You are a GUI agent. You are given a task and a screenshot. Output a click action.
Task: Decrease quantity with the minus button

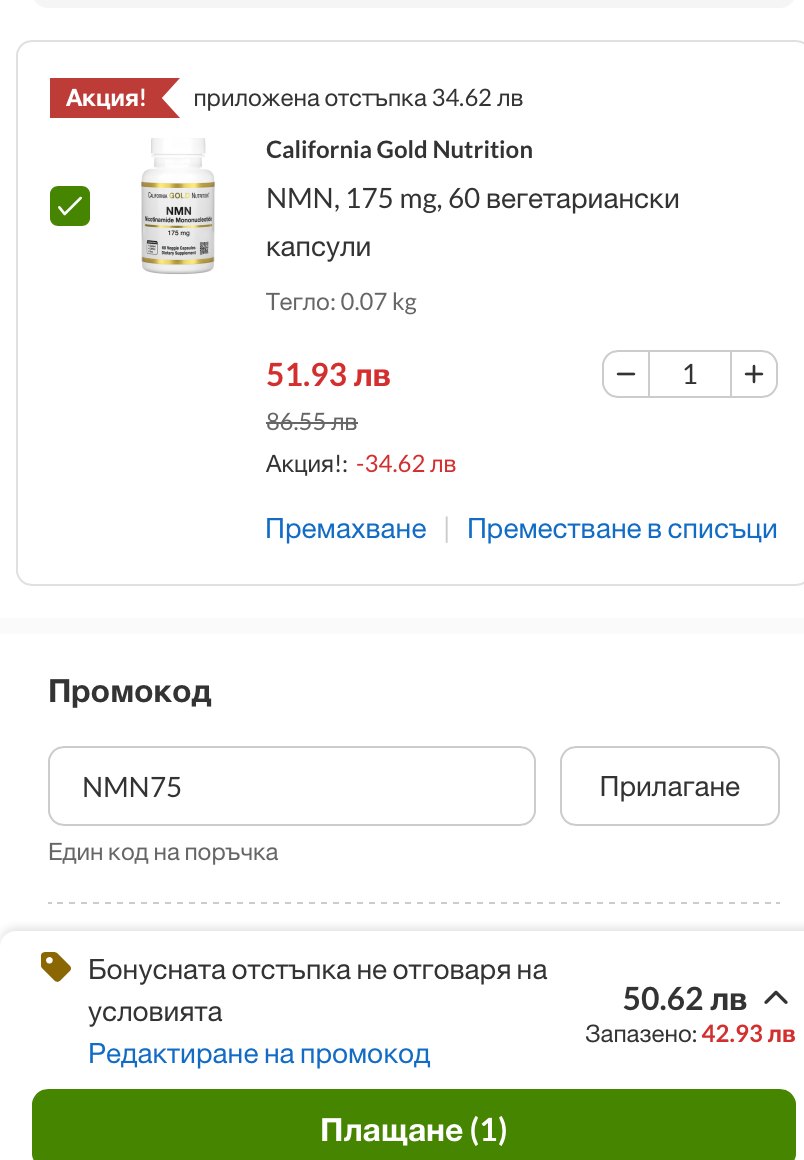click(626, 374)
